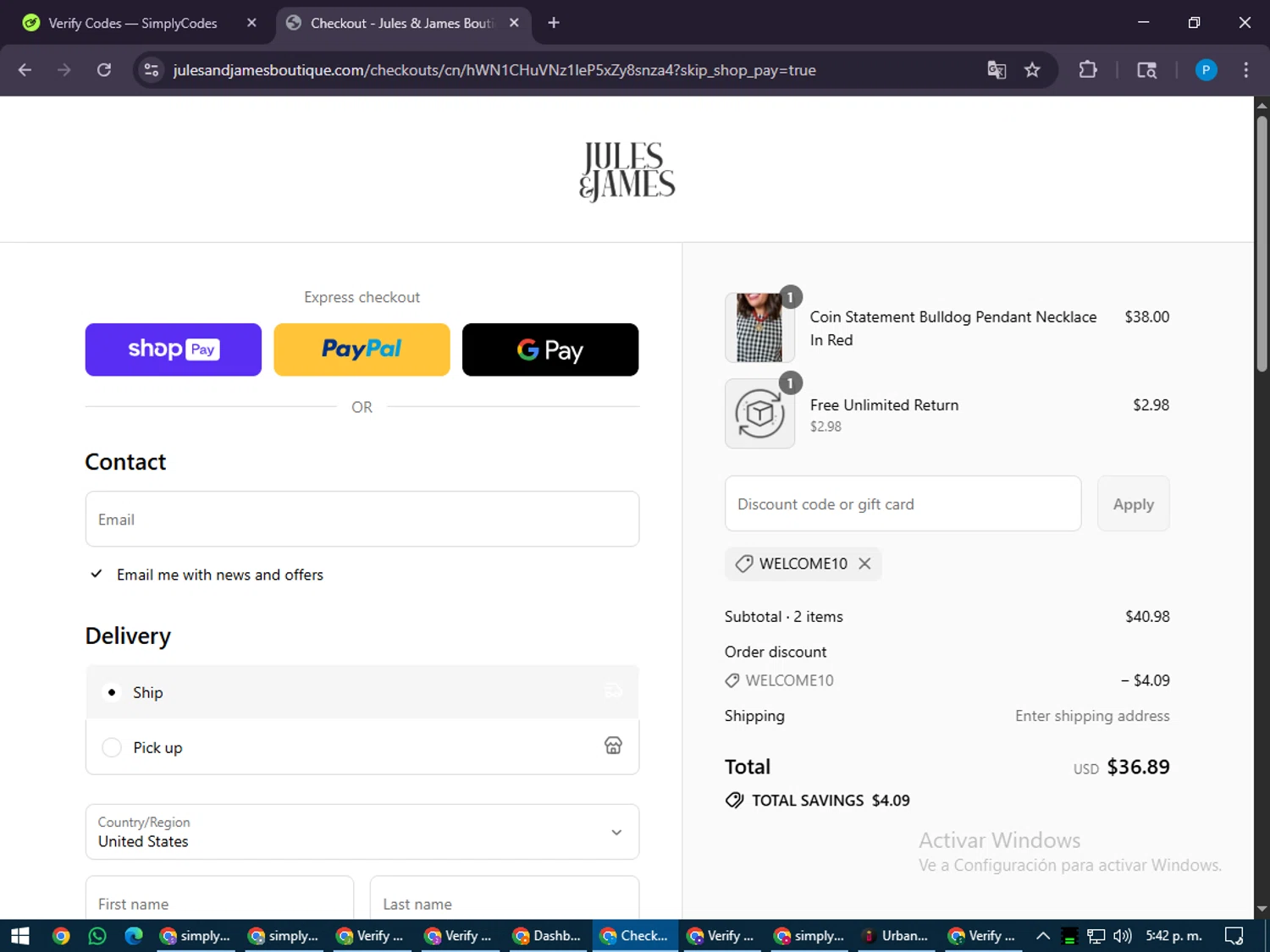Click Subtotal · 2 items text
Image resolution: width=1270 pixels, height=952 pixels.
click(x=784, y=617)
